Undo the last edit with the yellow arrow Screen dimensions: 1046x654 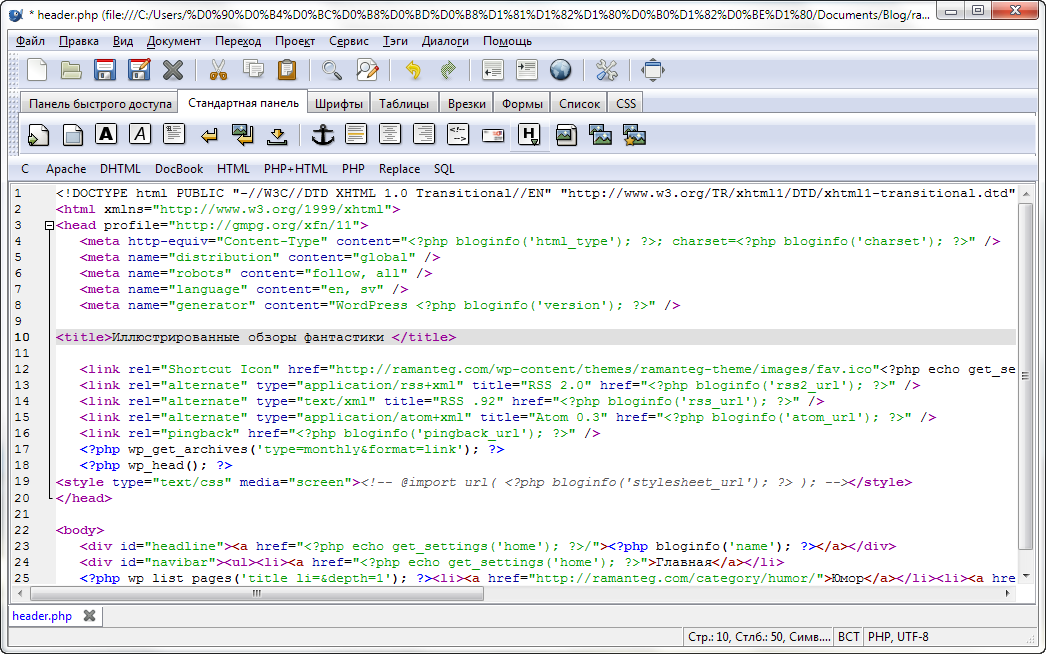click(x=412, y=70)
